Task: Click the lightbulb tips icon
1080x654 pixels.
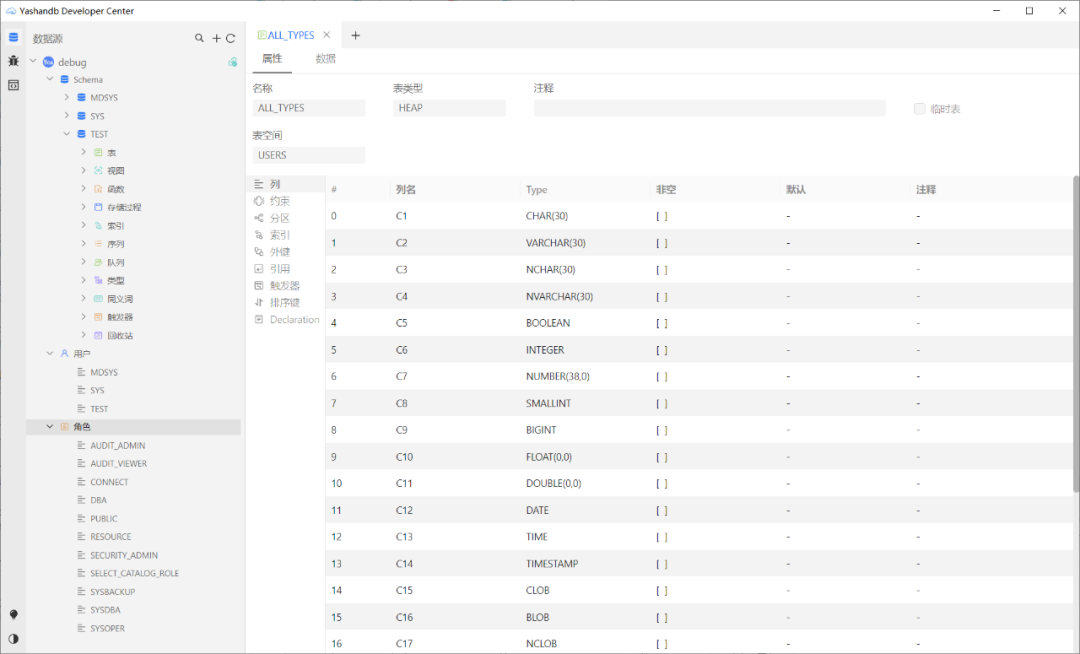Action: (x=13, y=614)
